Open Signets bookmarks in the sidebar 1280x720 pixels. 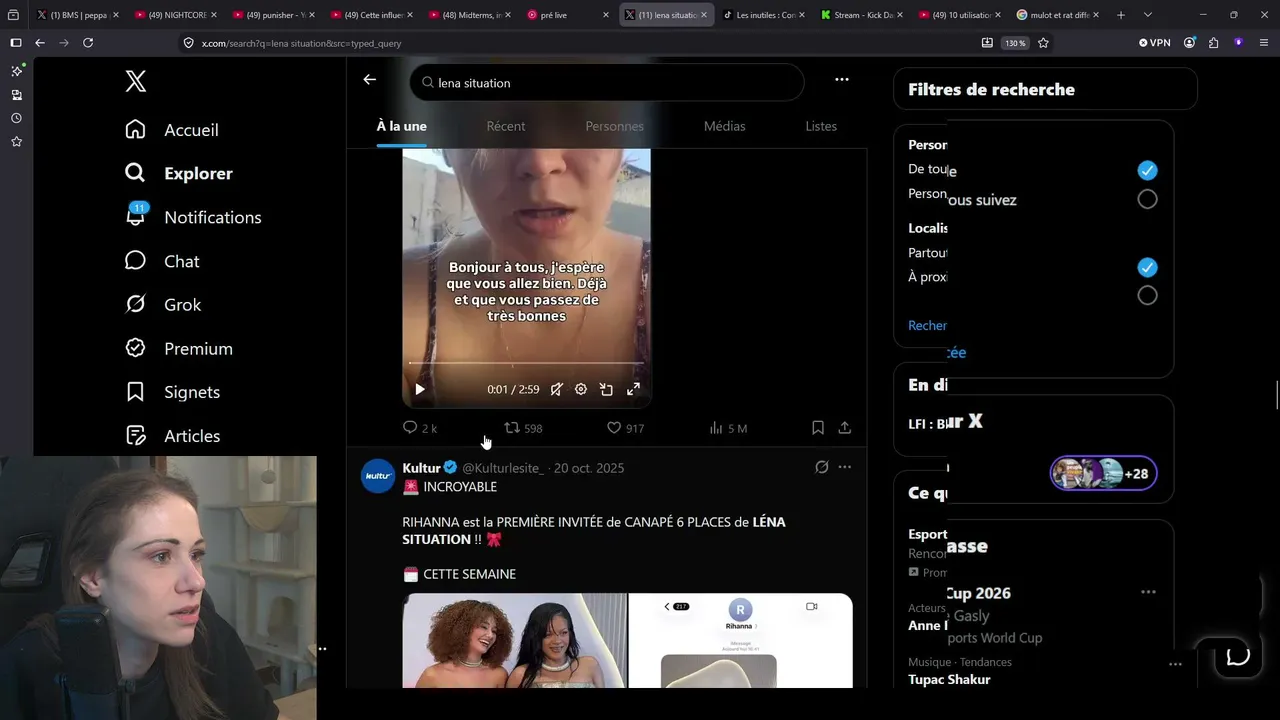point(172,392)
